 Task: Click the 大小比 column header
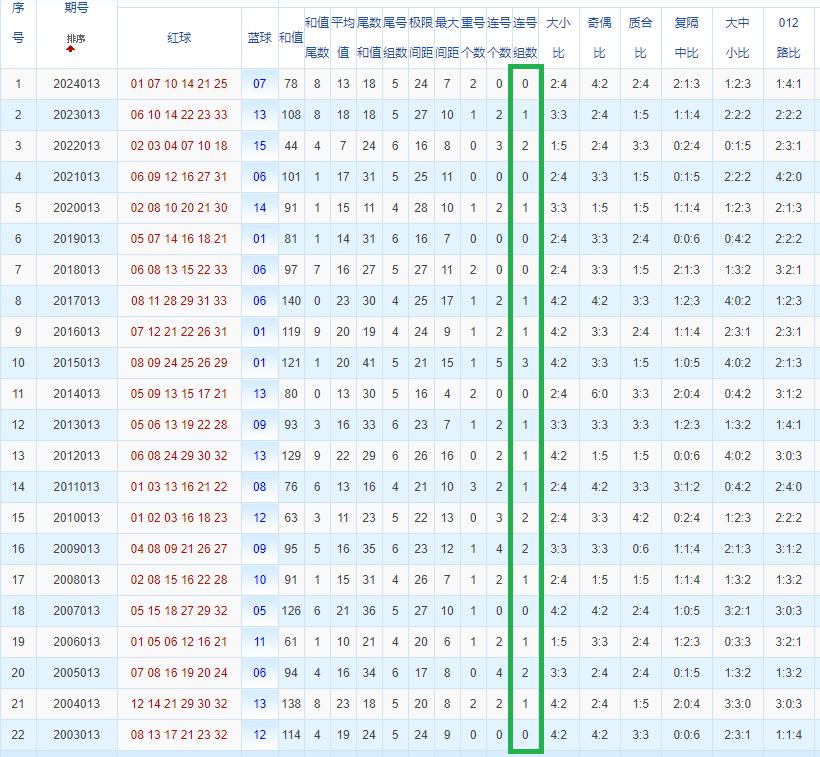pos(558,37)
